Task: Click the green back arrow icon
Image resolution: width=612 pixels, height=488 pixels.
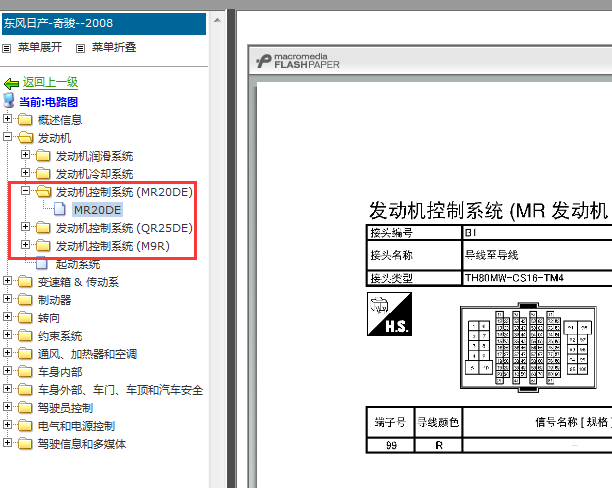Action: (11, 83)
